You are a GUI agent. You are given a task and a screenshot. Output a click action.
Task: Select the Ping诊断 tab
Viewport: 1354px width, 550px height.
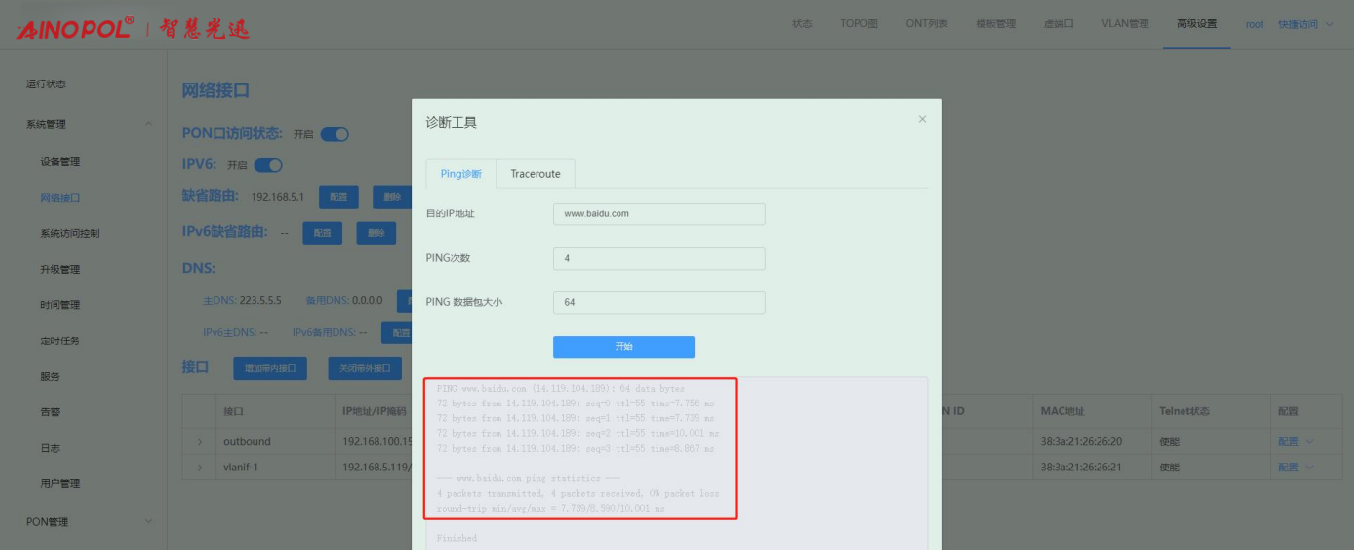click(x=461, y=174)
